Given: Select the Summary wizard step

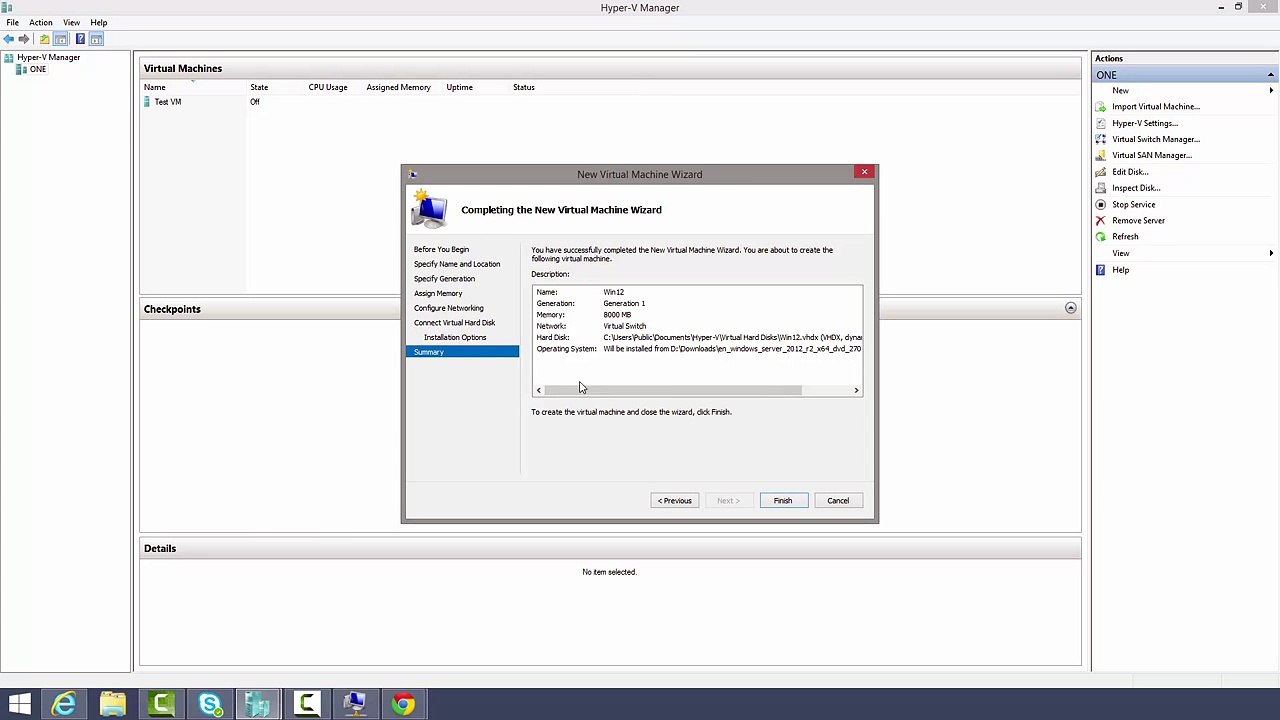Looking at the screenshot, I should (x=463, y=352).
